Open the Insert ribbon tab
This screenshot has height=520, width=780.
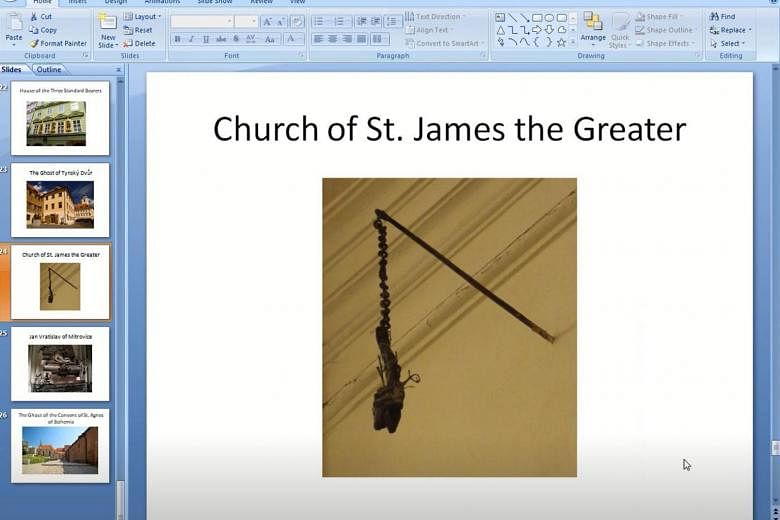tap(77, 2)
